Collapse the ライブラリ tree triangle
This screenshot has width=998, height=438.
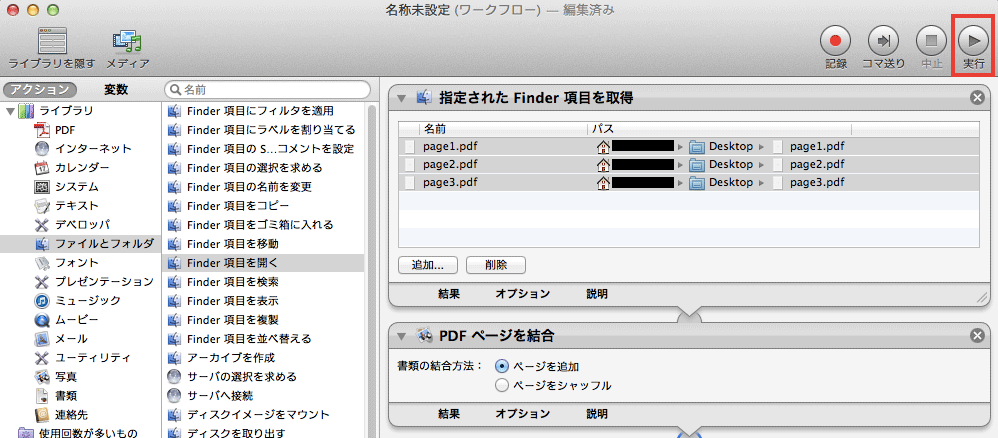pyautogui.click(x=10, y=111)
